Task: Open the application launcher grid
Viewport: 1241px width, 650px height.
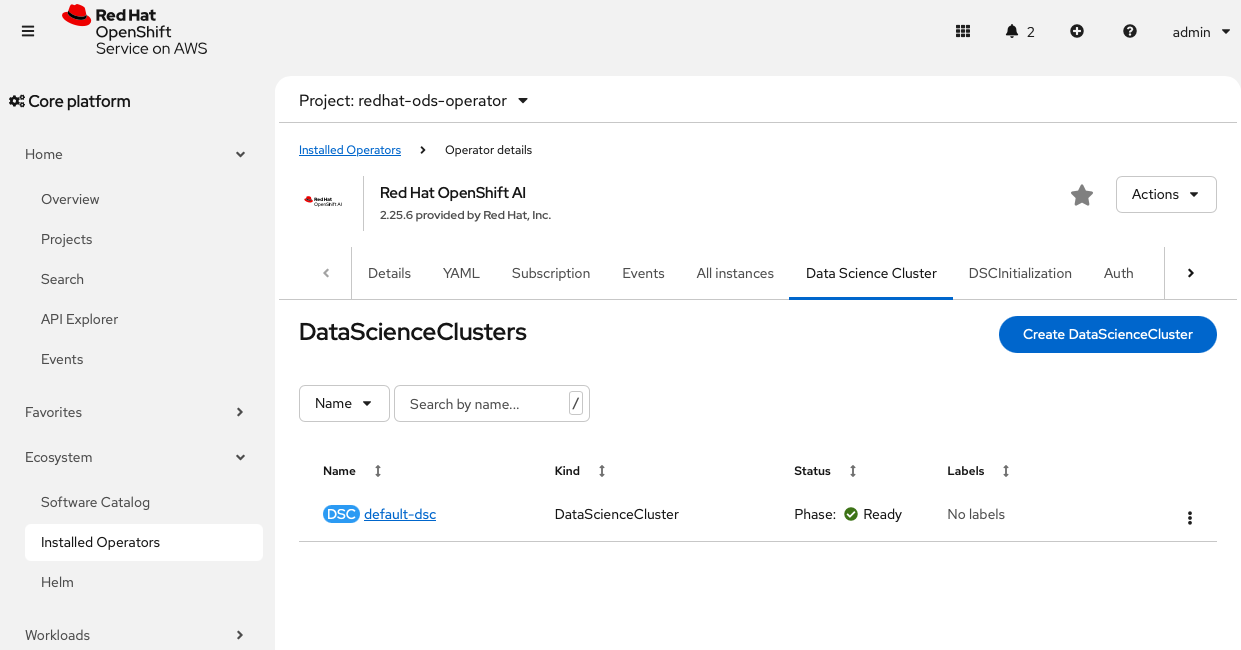Action: pyautogui.click(x=963, y=31)
